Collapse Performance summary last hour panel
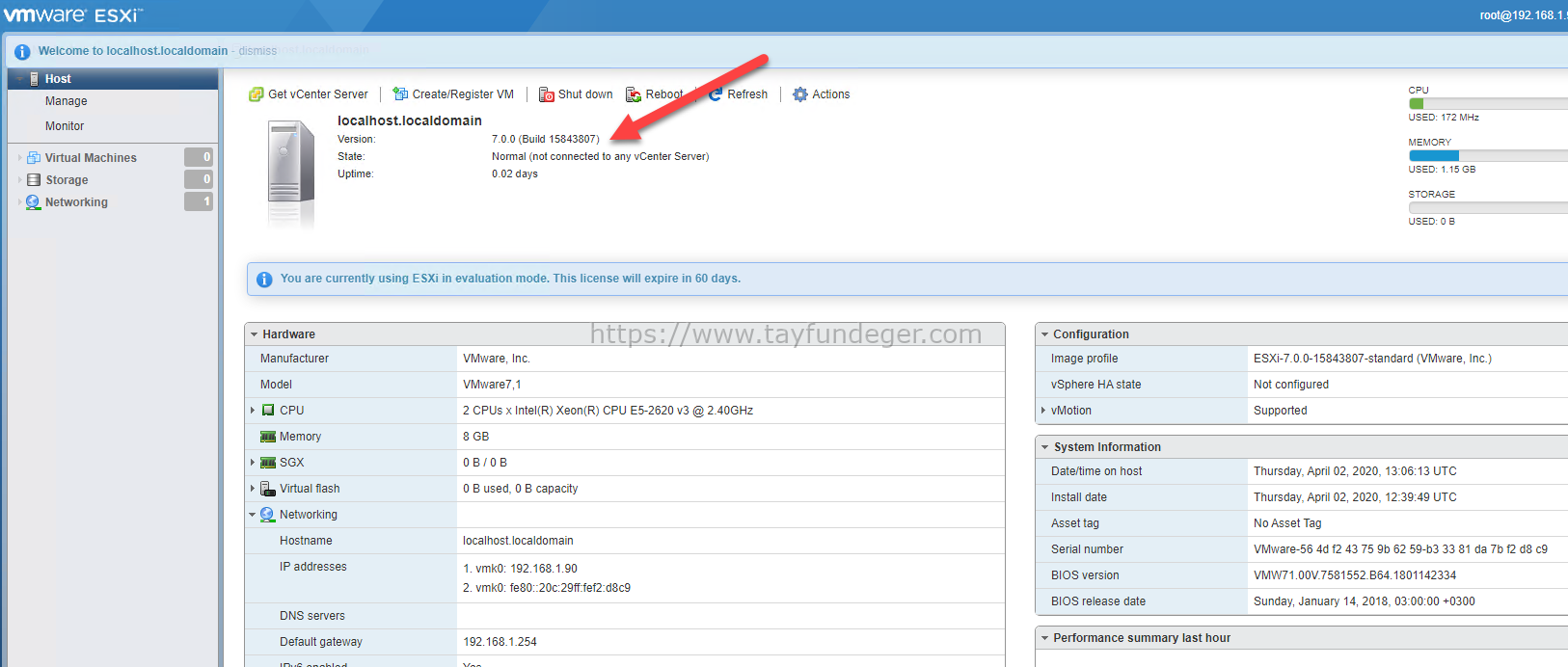Image resolution: width=1568 pixels, height=667 pixels. pos(1044,638)
